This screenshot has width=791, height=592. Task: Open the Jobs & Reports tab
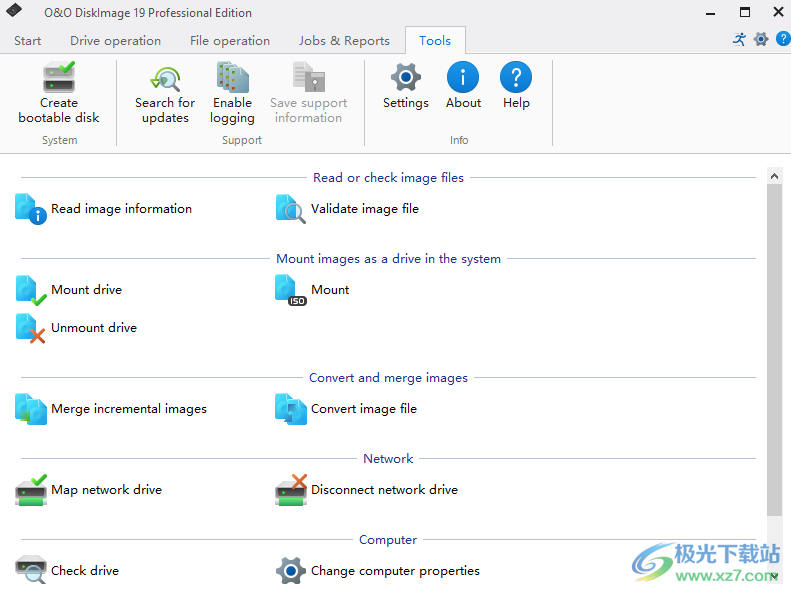[x=344, y=41]
